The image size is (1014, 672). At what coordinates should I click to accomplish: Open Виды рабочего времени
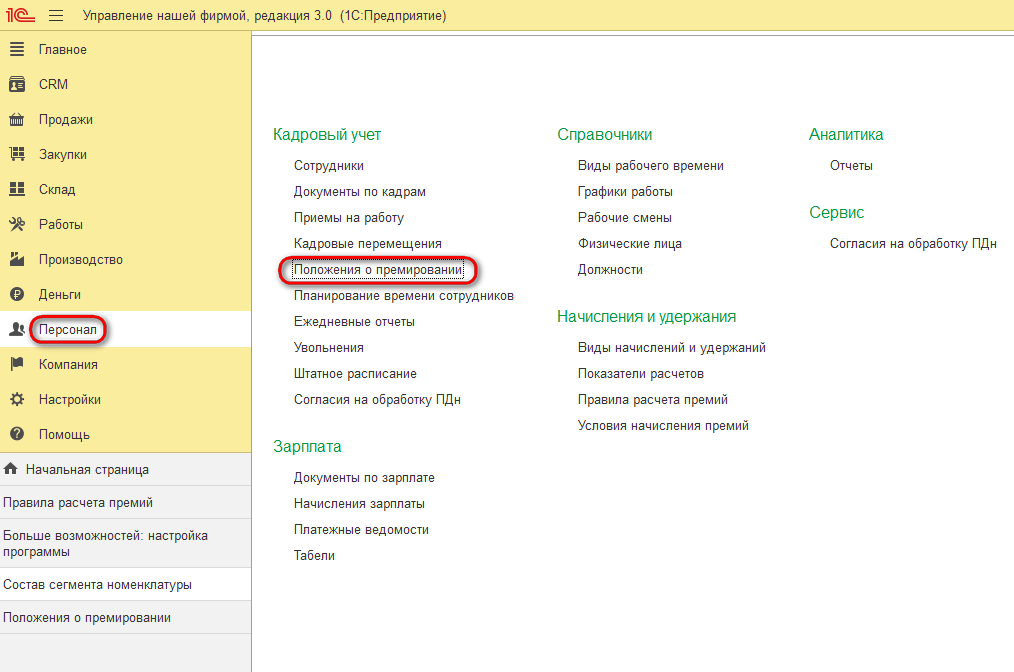[x=651, y=166]
